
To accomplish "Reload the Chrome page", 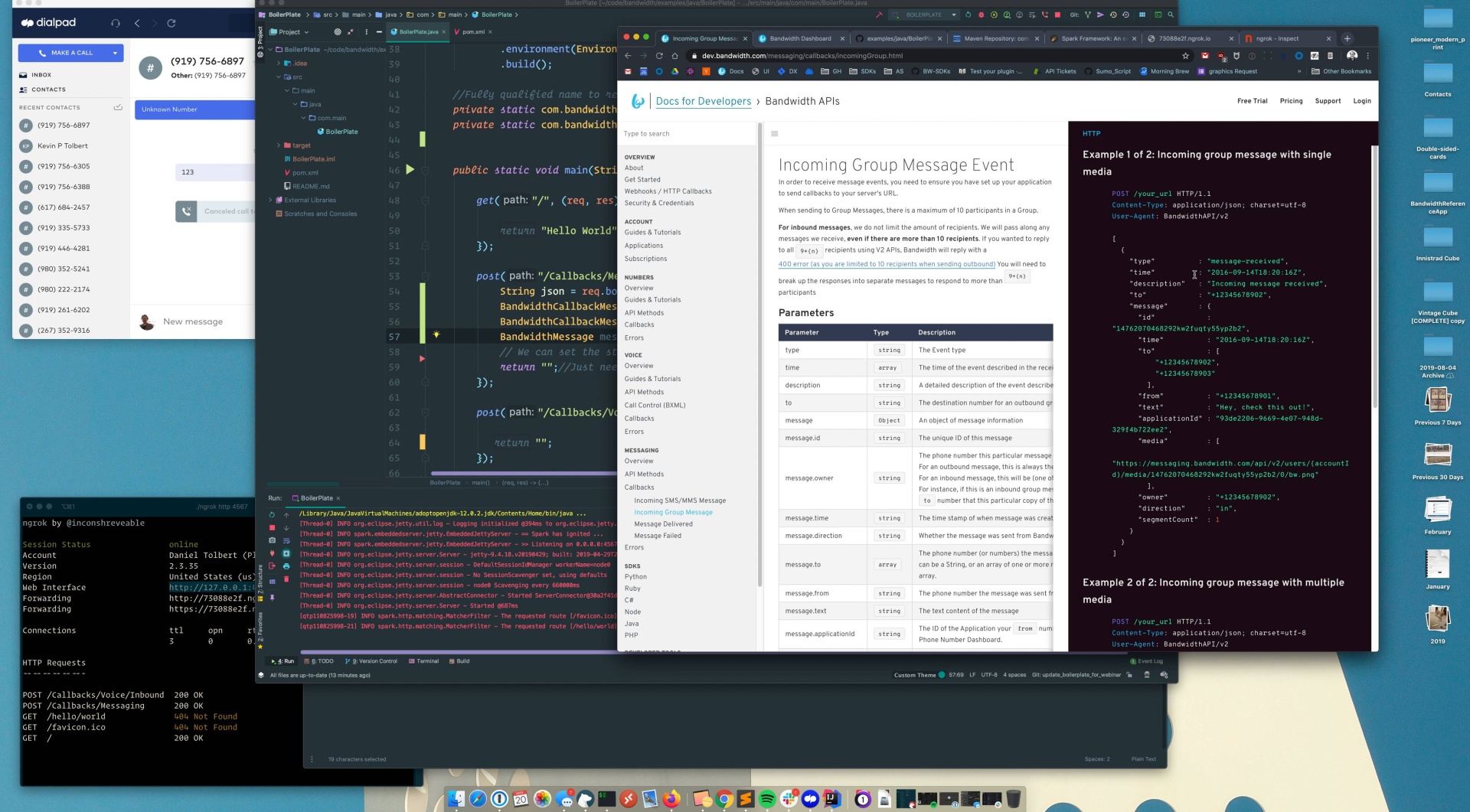I will pyautogui.click(x=658, y=56).
